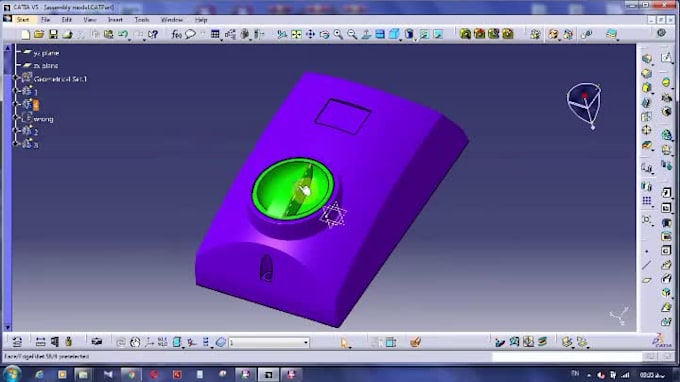Open Chrome from the taskbar
The image size is (680, 382).
[x=131, y=374]
